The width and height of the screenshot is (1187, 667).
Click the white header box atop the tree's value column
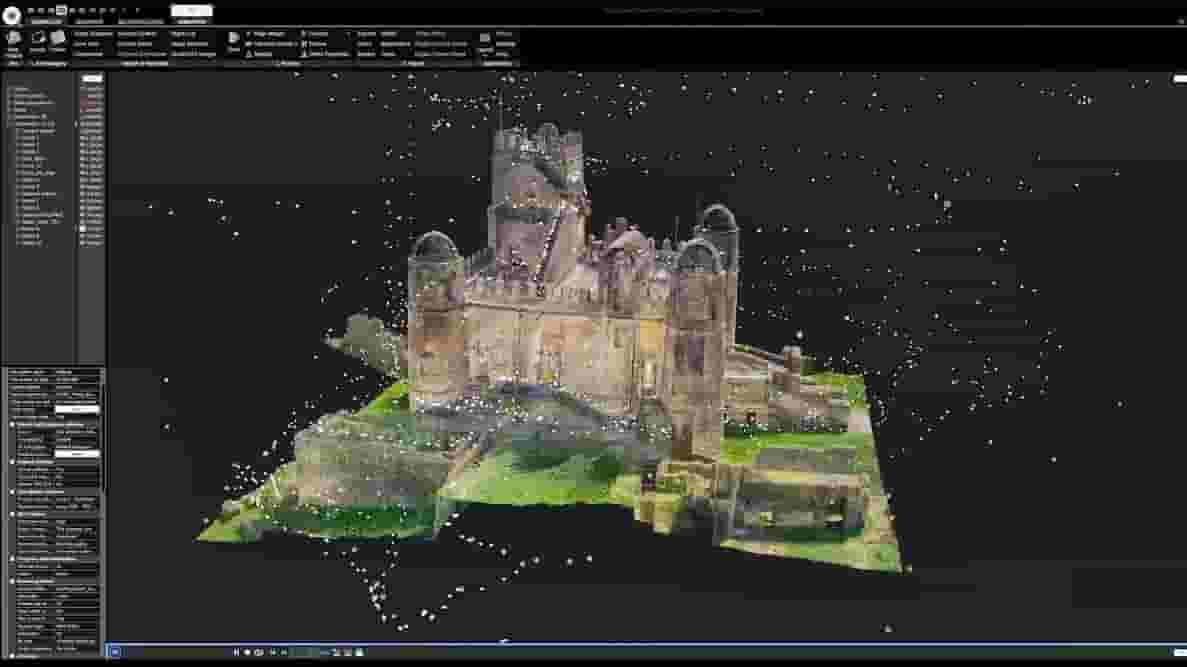tap(92, 78)
